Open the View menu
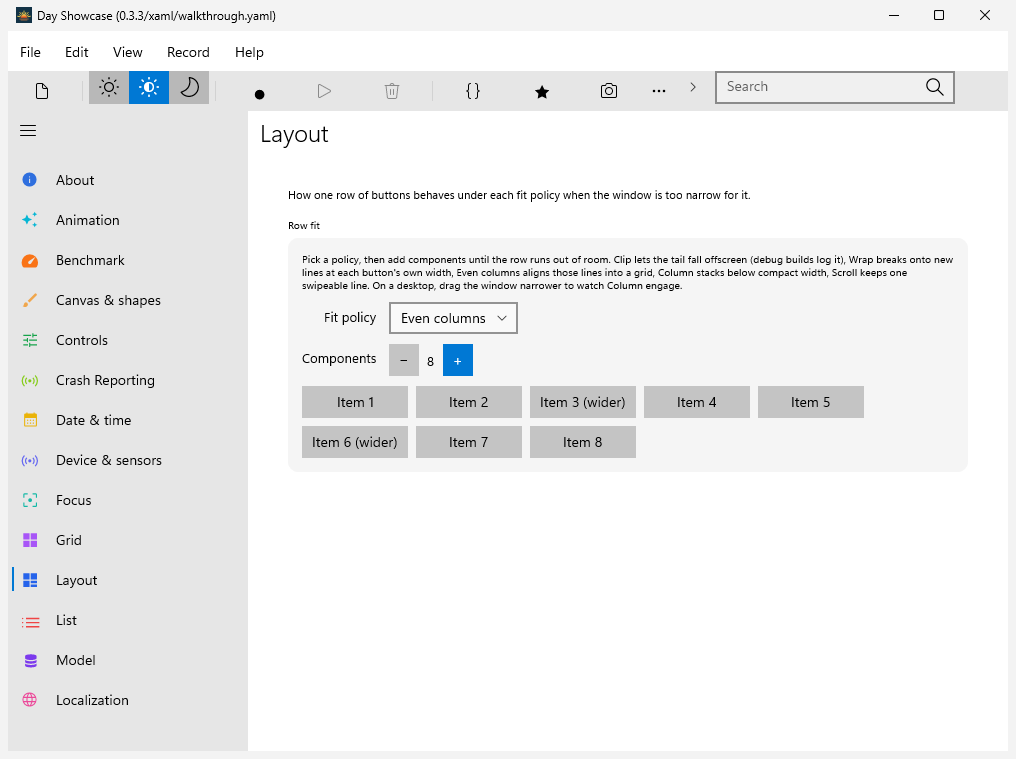Viewport: 1016px width, 759px height. point(128,53)
